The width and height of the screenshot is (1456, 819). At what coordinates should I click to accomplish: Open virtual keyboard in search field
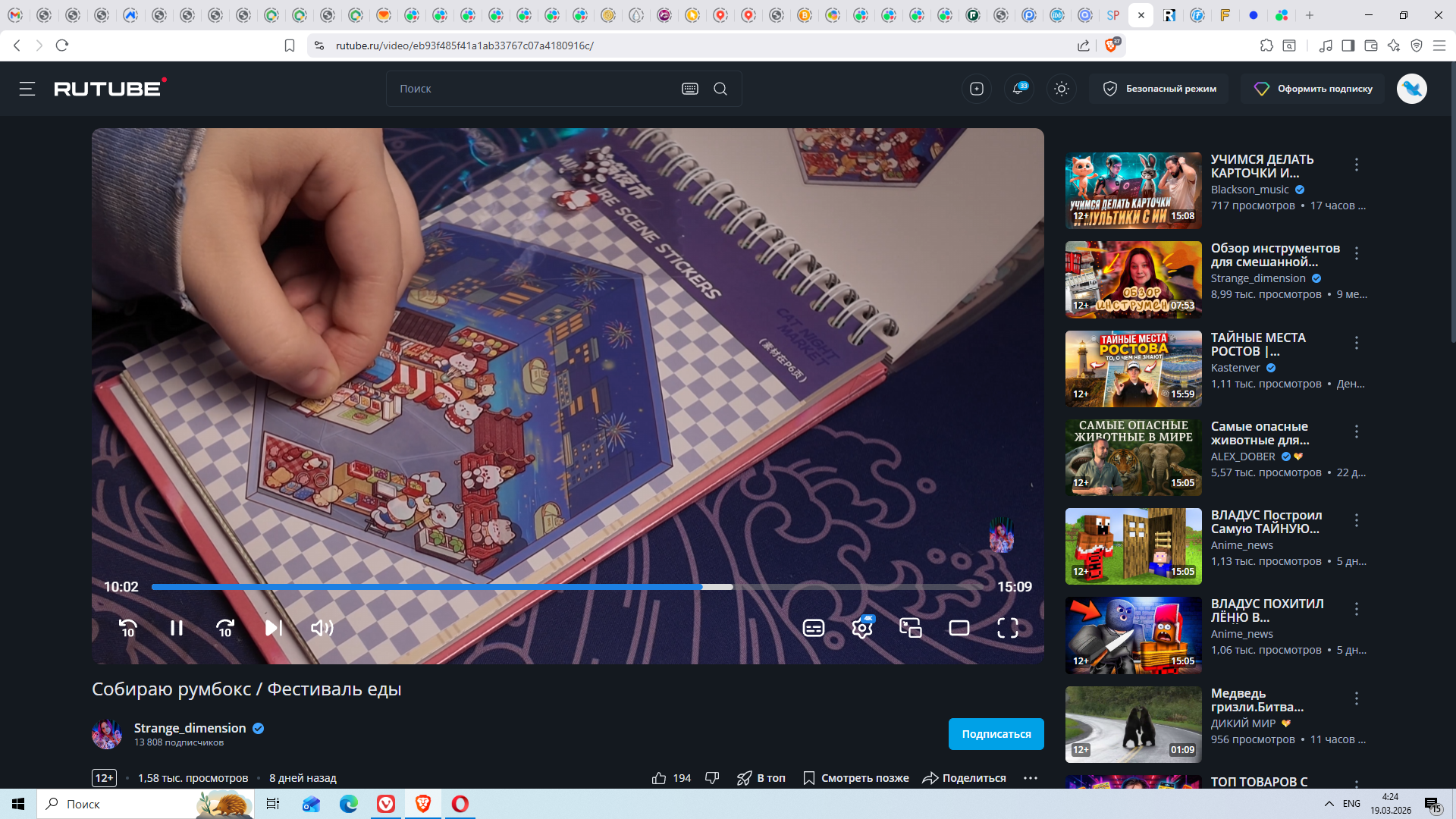689,89
